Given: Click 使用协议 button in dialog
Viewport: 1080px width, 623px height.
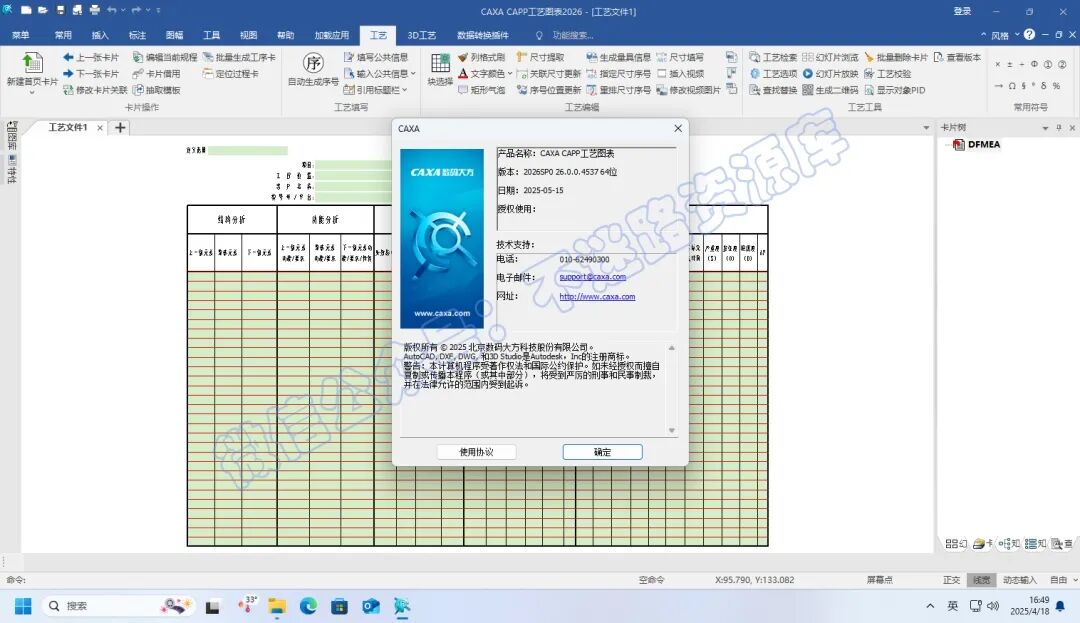Looking at the screenshot, I should tap(477, 452).
